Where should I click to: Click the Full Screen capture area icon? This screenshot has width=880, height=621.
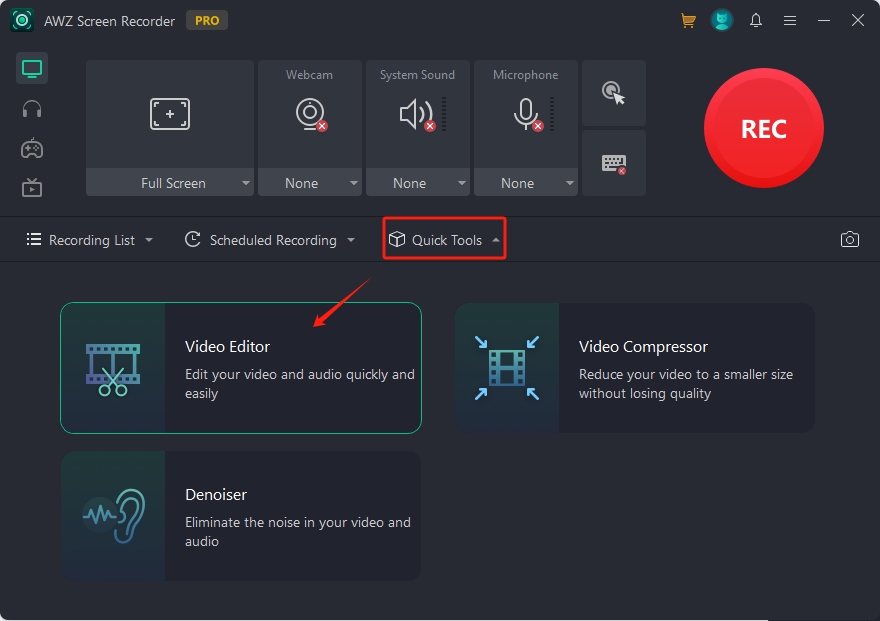170,114
